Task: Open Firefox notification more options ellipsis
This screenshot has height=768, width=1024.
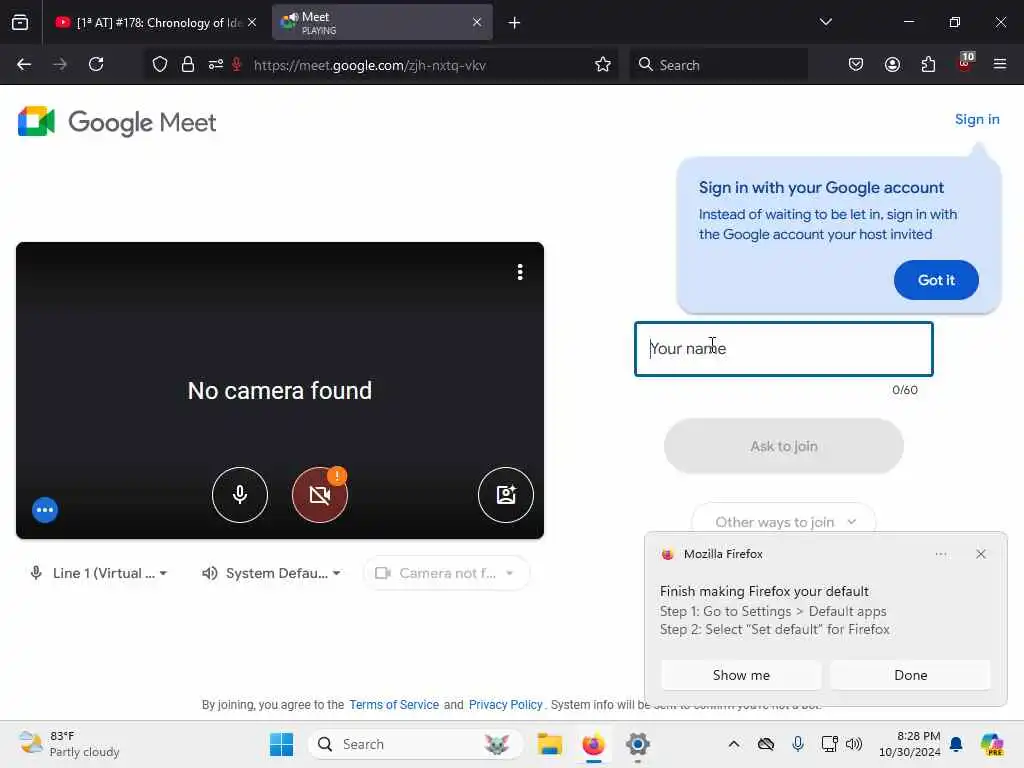Action: pos(940,554)
